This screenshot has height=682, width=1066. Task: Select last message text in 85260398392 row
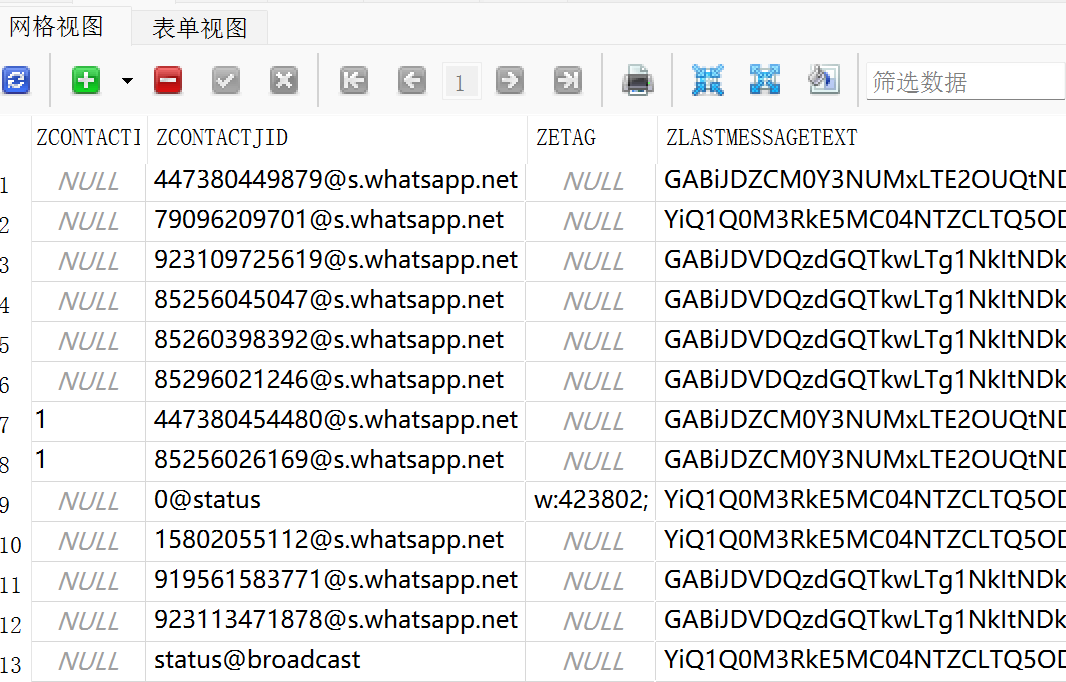tap(861, 341)
